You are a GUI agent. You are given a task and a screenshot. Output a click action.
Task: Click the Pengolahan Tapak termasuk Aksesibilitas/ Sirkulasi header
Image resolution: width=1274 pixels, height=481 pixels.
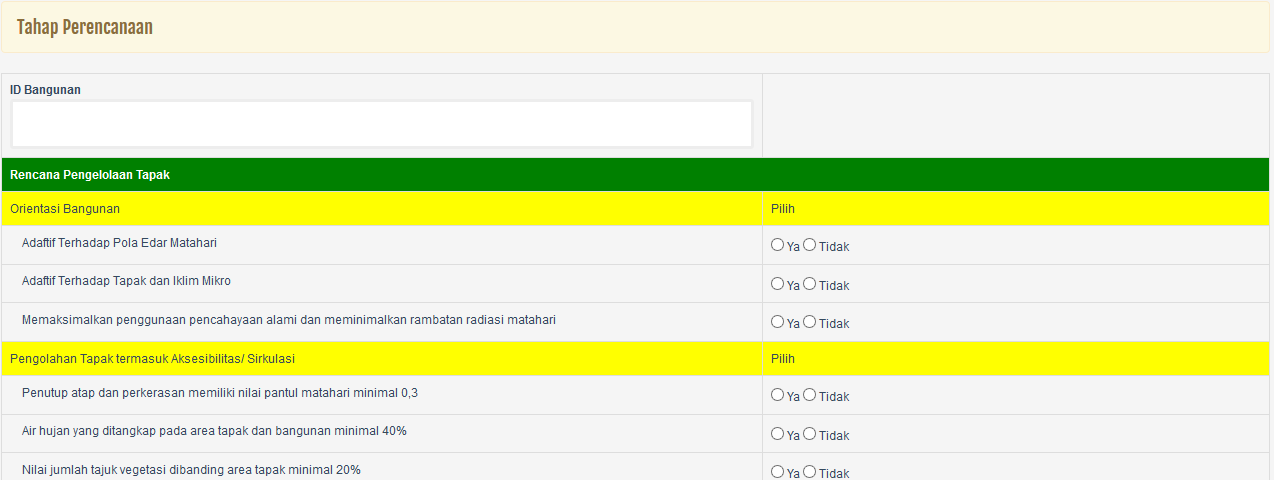[152, 358]
